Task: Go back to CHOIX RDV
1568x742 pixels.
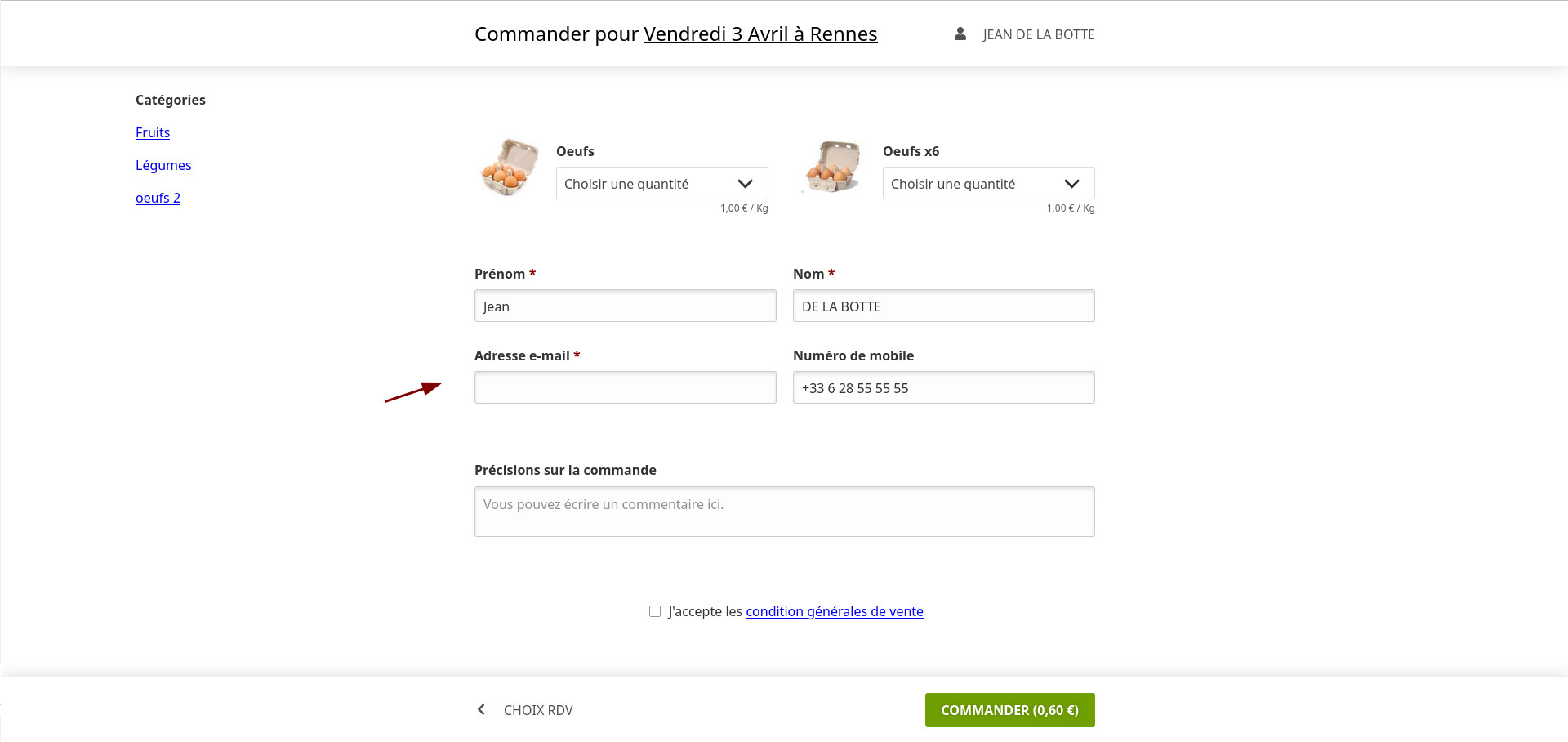Action: pyautogui.click(x=538, y=710)
